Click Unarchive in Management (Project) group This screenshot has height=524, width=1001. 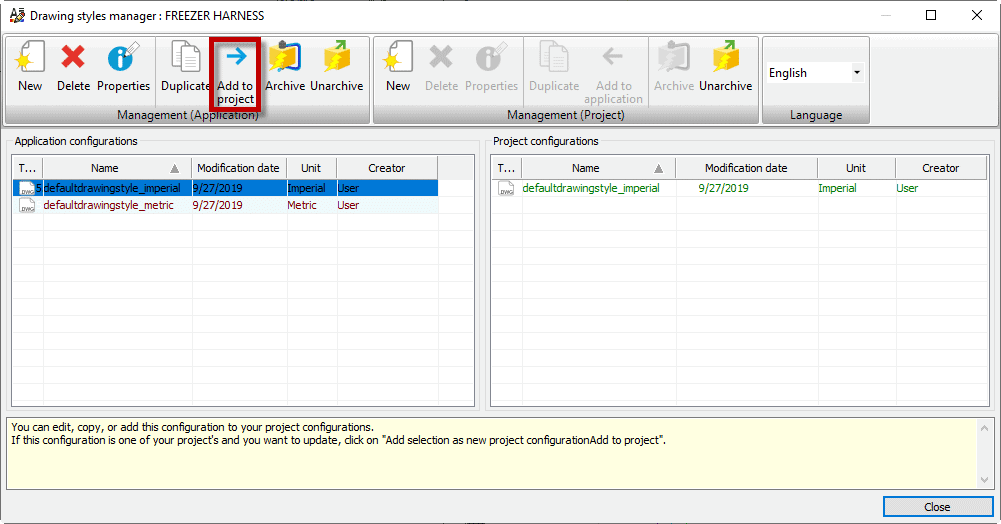(x=725, y=68)
